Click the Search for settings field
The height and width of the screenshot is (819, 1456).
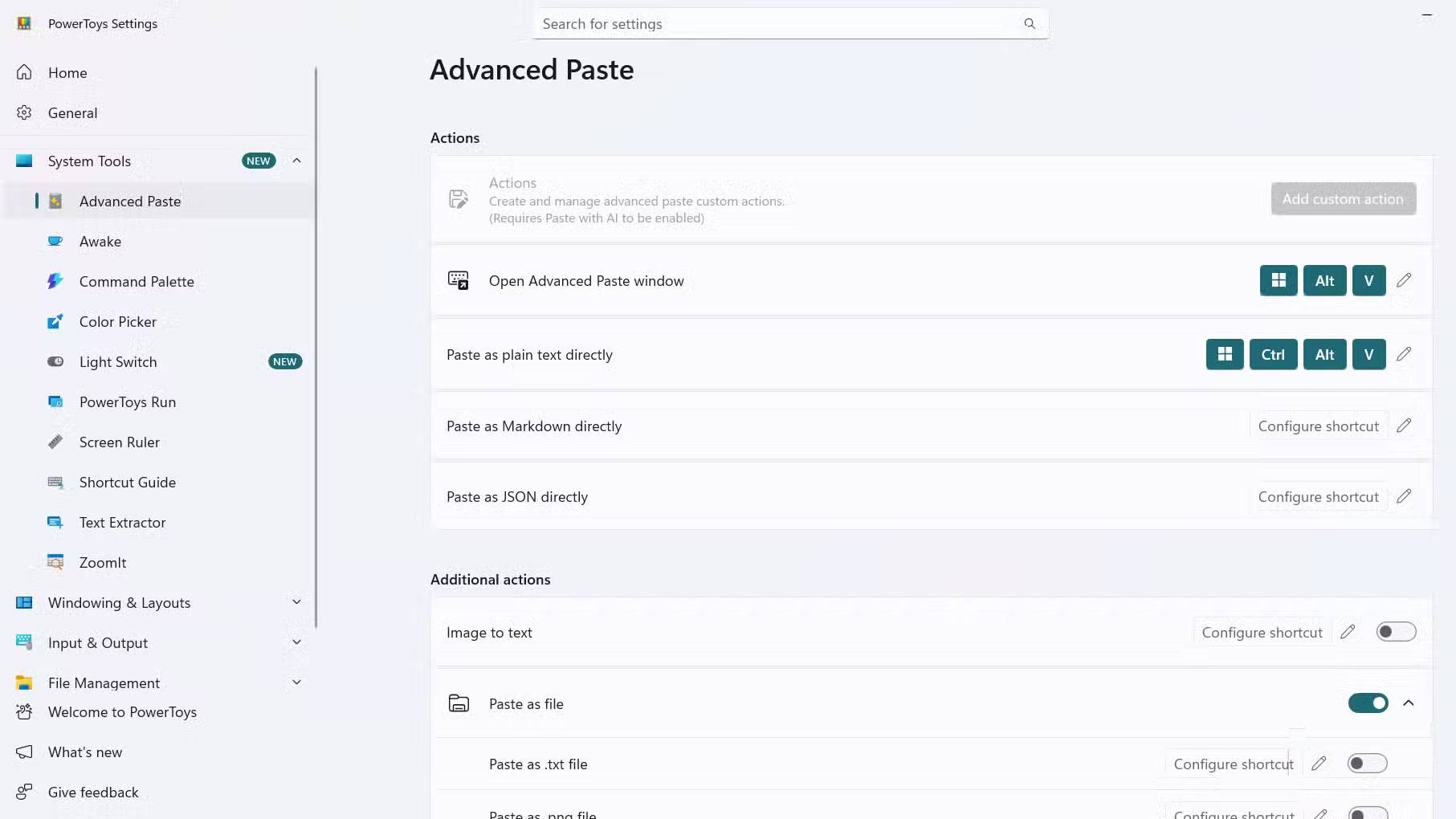[x=775, y=24]
